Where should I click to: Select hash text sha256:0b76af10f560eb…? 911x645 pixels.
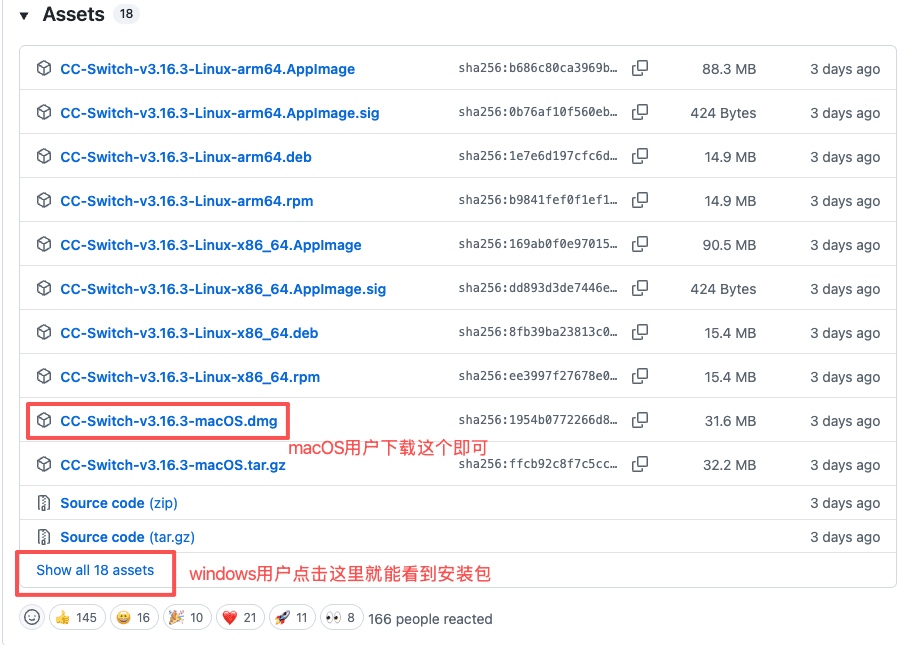tap(537, 112)
